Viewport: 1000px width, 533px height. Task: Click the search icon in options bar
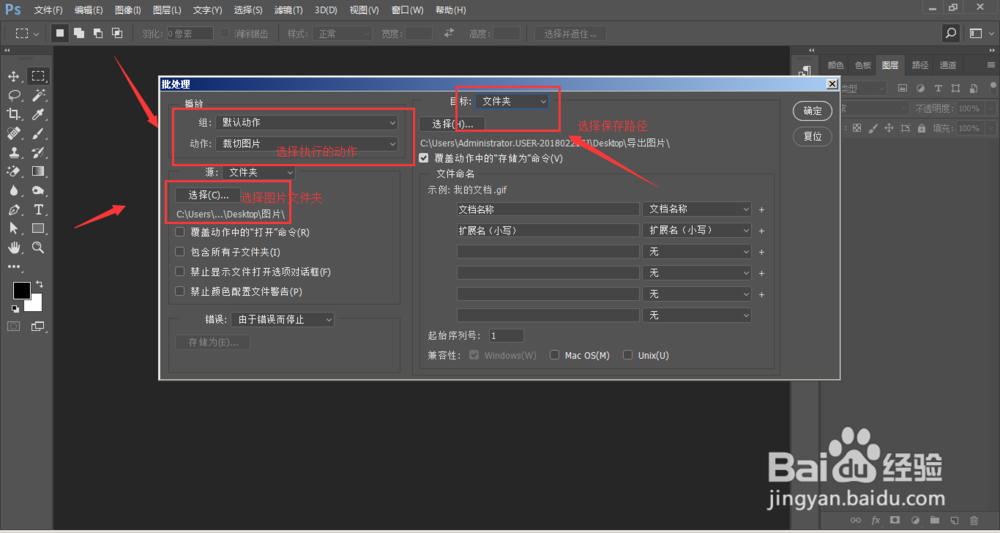click(x=951, y=33)
